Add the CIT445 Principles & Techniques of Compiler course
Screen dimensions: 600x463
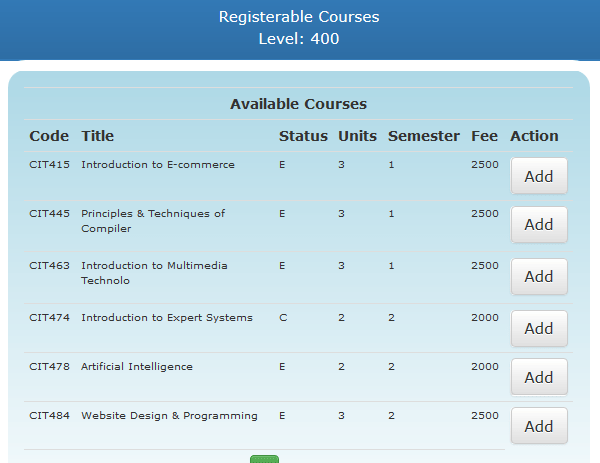coord(539,225)
